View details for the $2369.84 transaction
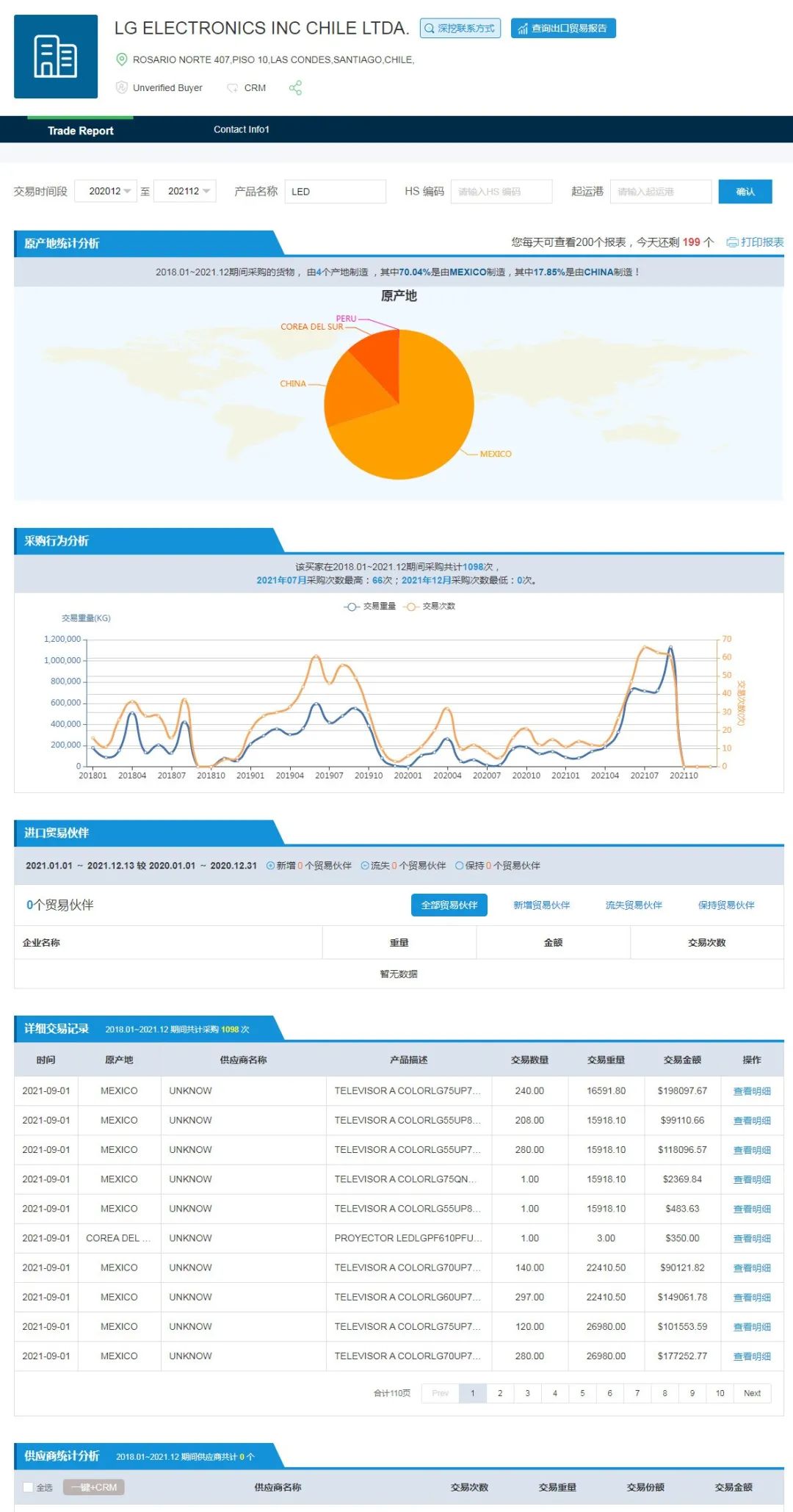The height and width of the screenshot is (1512, 793). (752, 1179)
